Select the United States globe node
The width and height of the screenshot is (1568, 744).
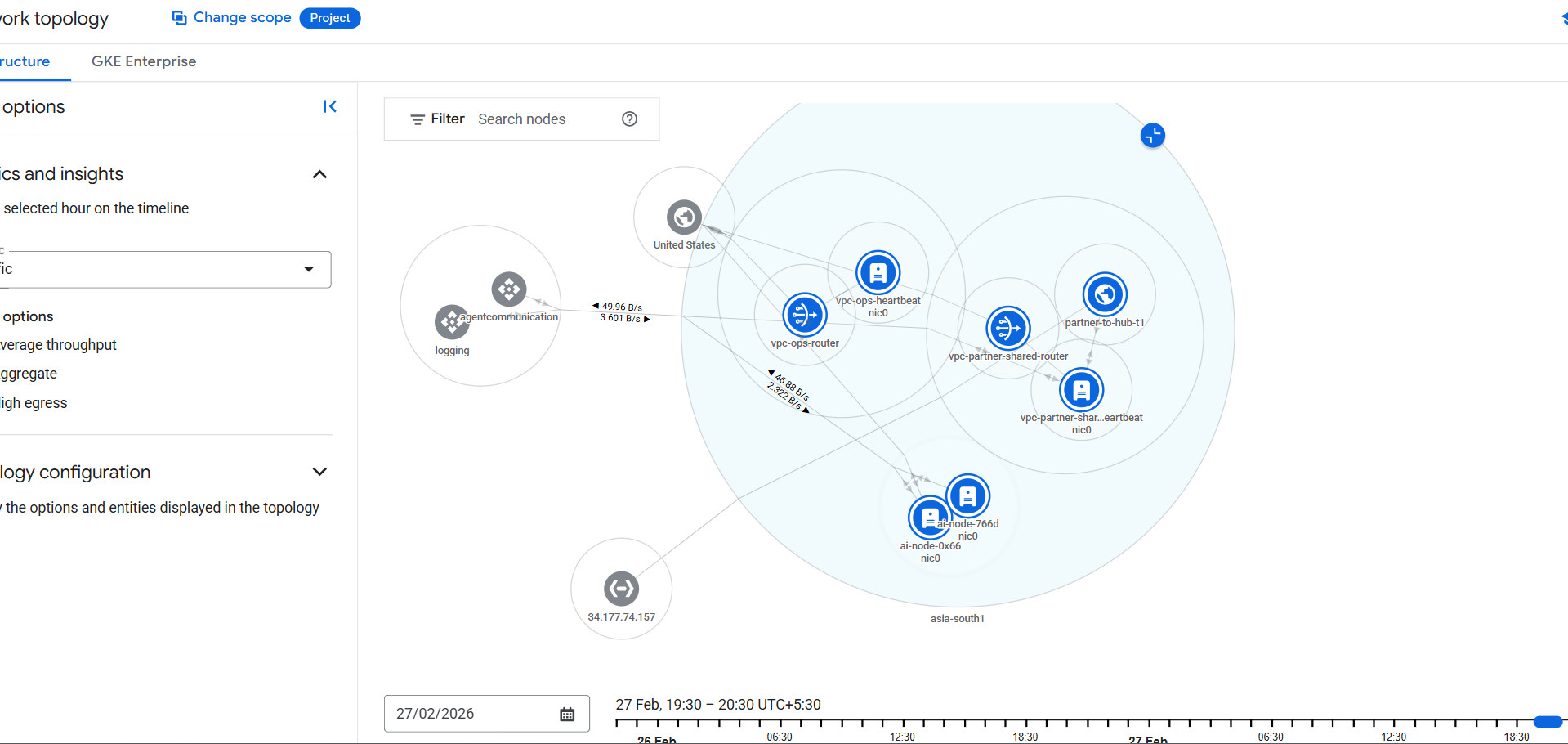(684, 217)
